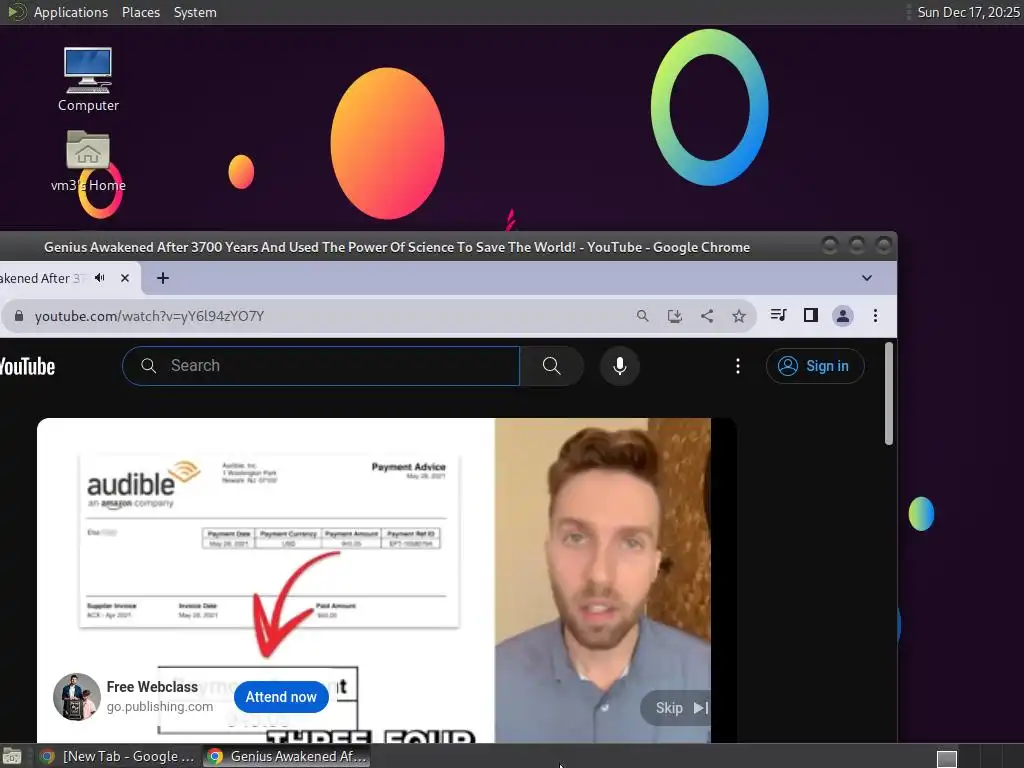This screenshot has width=1024, height=768.
Task: Open the Applications menu
Action: [71, 12]
